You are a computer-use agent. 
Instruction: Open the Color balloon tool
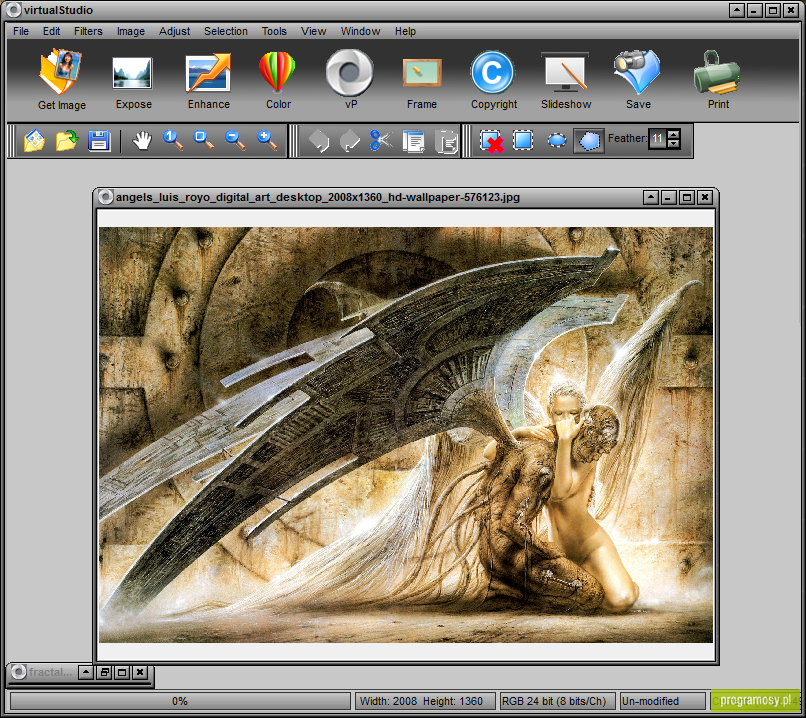click(278, 80)
